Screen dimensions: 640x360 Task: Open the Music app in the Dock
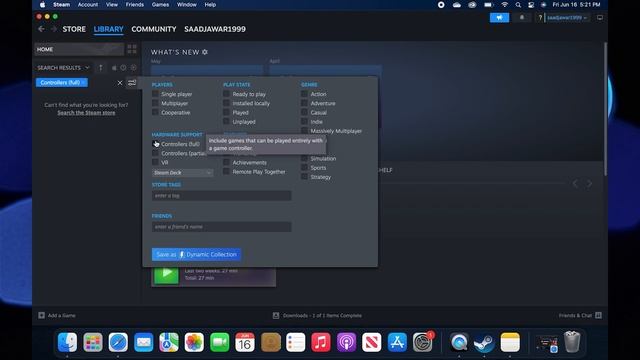point(321,342)
